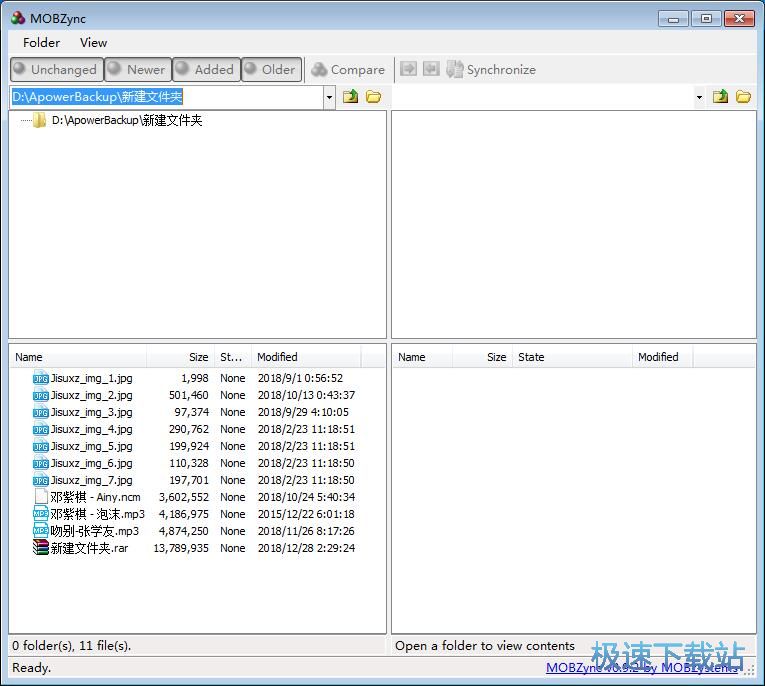
Task: Click right pane's browse folder icon
Action: (743, 97)
